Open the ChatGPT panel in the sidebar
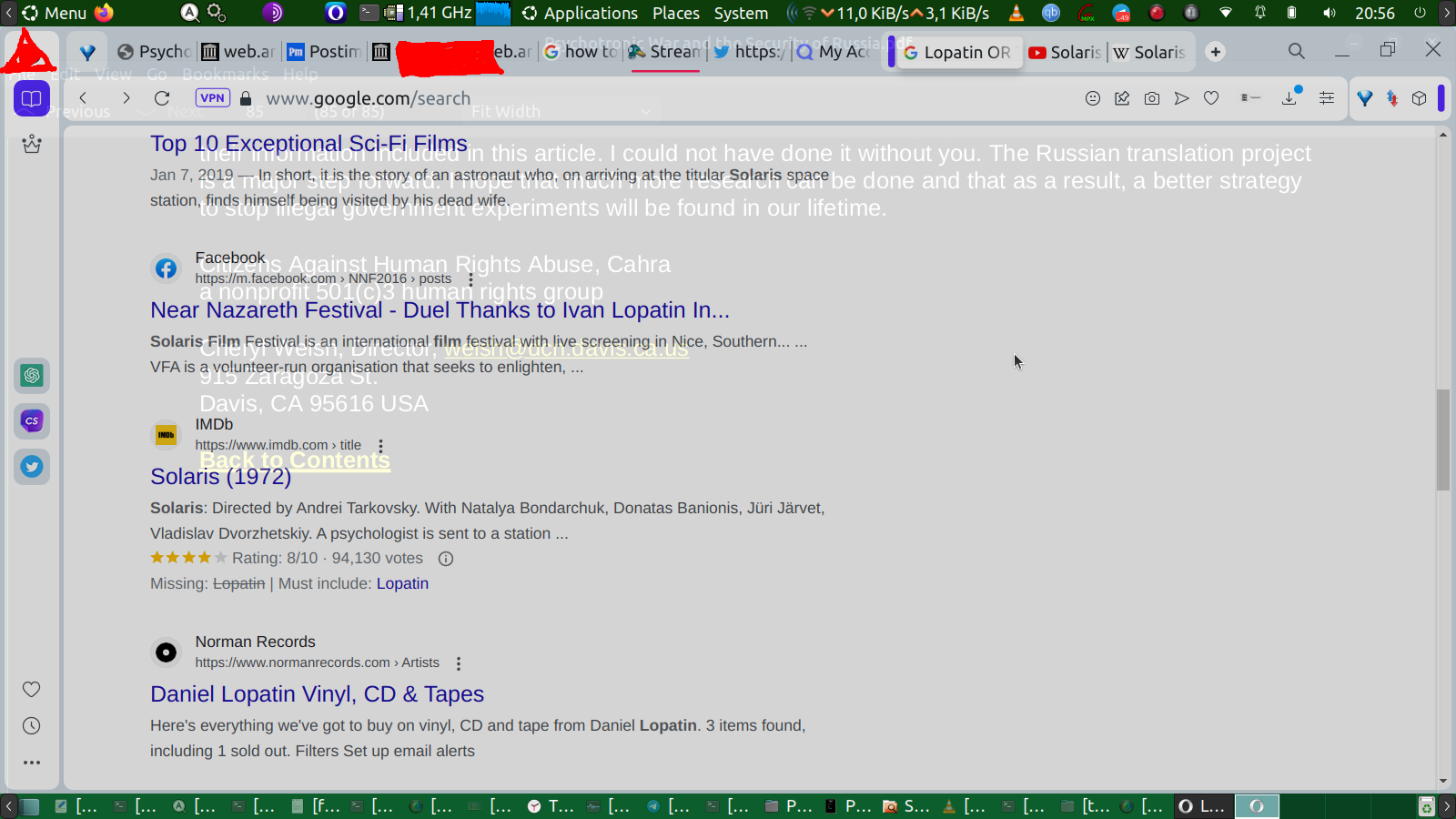 pos(32,376)
